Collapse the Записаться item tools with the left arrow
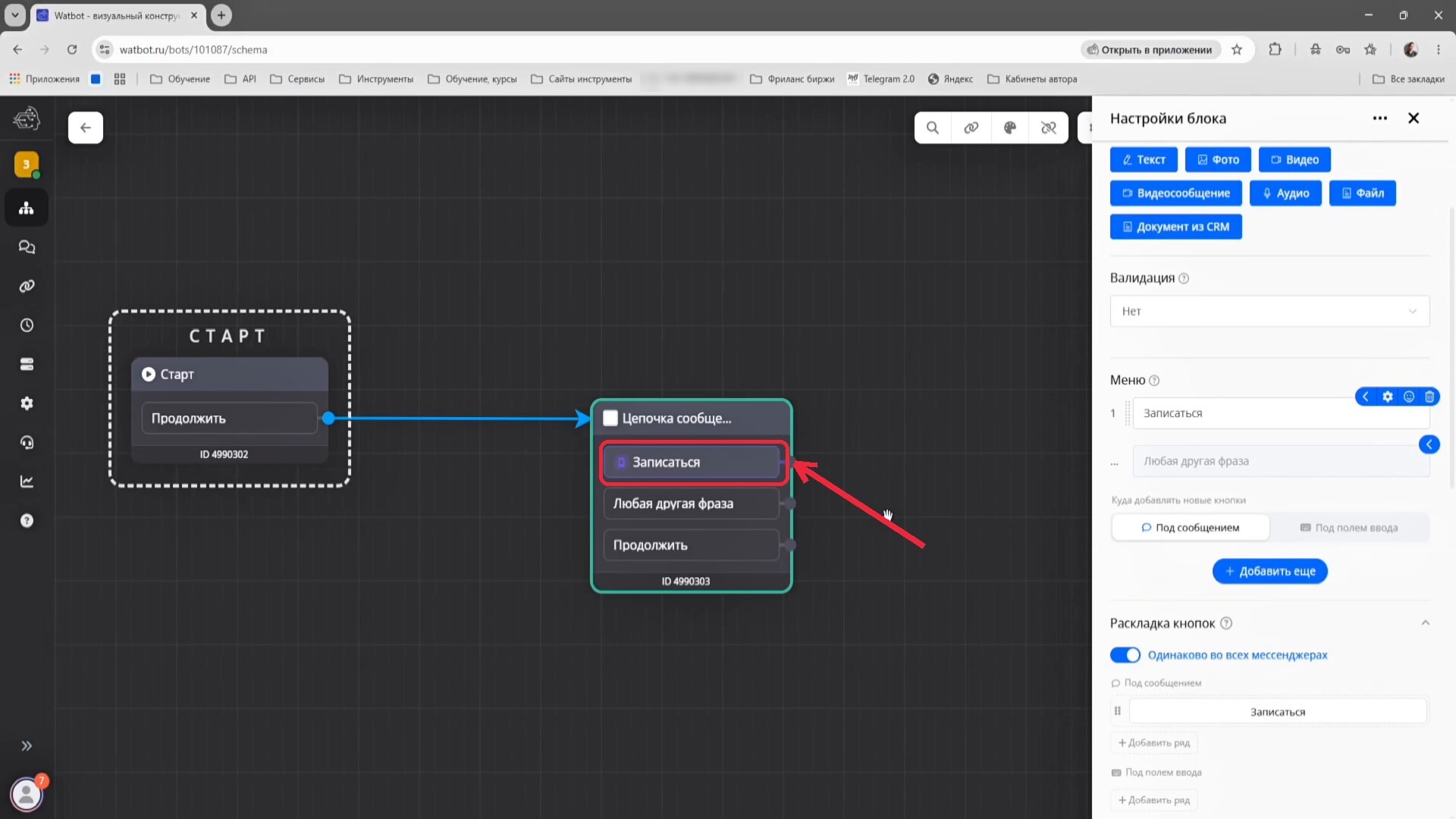The width and height of the screenshot is (1456, 819). click(1366, 397)
